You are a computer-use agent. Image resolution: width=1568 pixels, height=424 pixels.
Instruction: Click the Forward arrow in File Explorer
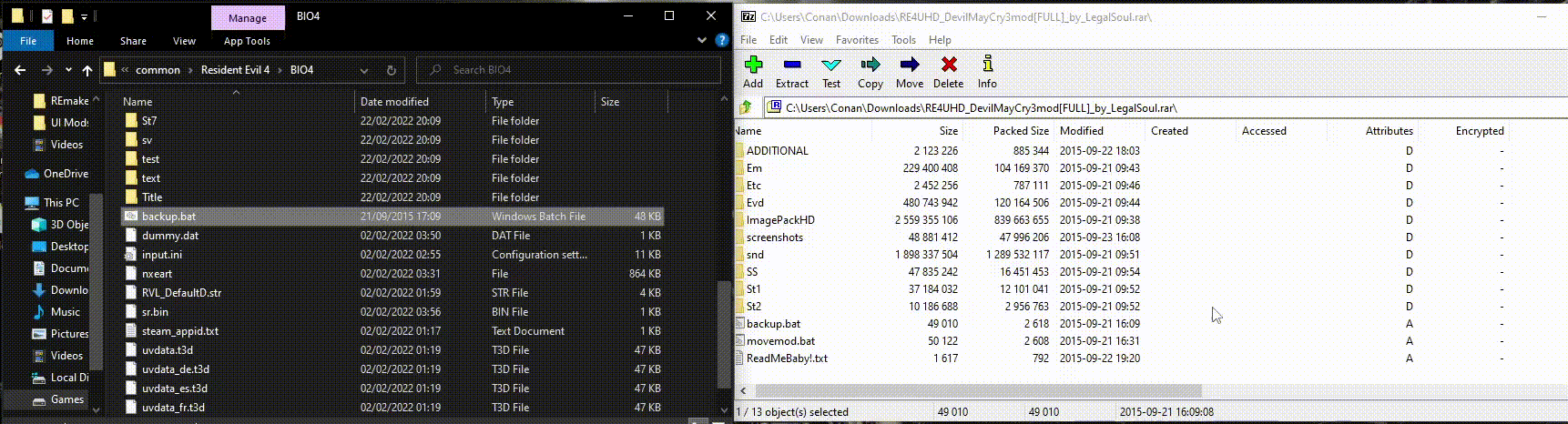click(x=46, y=70)
